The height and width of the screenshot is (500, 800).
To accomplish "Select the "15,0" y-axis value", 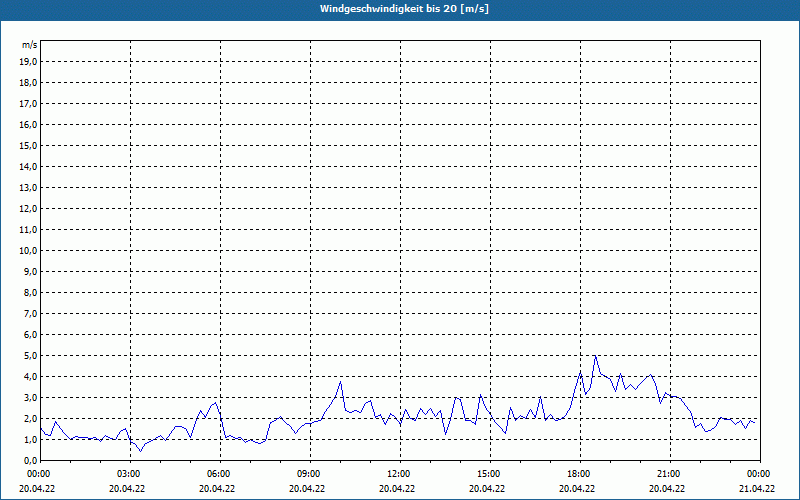I will (x=28, y=145).
